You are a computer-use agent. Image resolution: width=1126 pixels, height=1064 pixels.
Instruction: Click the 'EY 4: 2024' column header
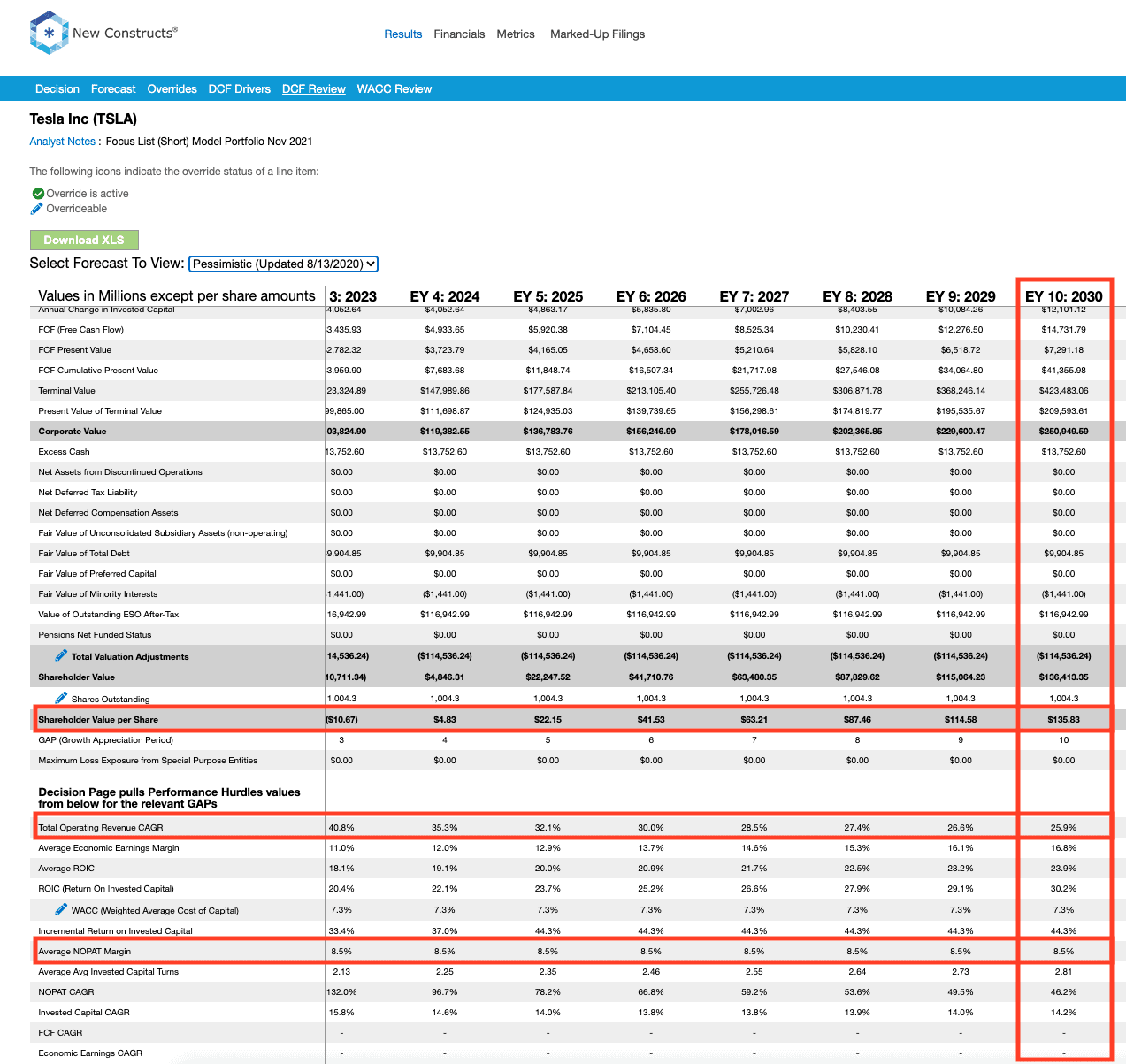(445, 296)
